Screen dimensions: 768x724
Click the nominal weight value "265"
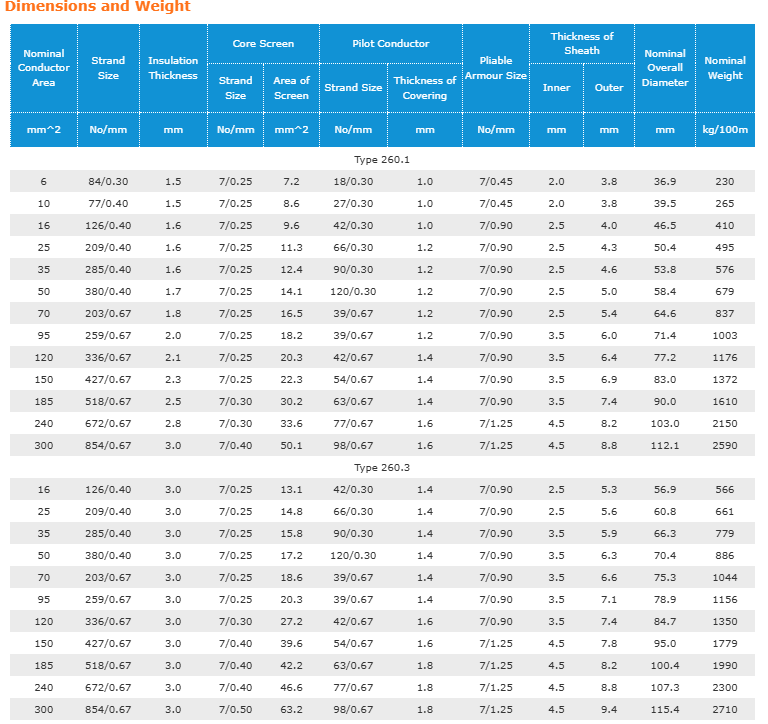click(x=725, y=204)
